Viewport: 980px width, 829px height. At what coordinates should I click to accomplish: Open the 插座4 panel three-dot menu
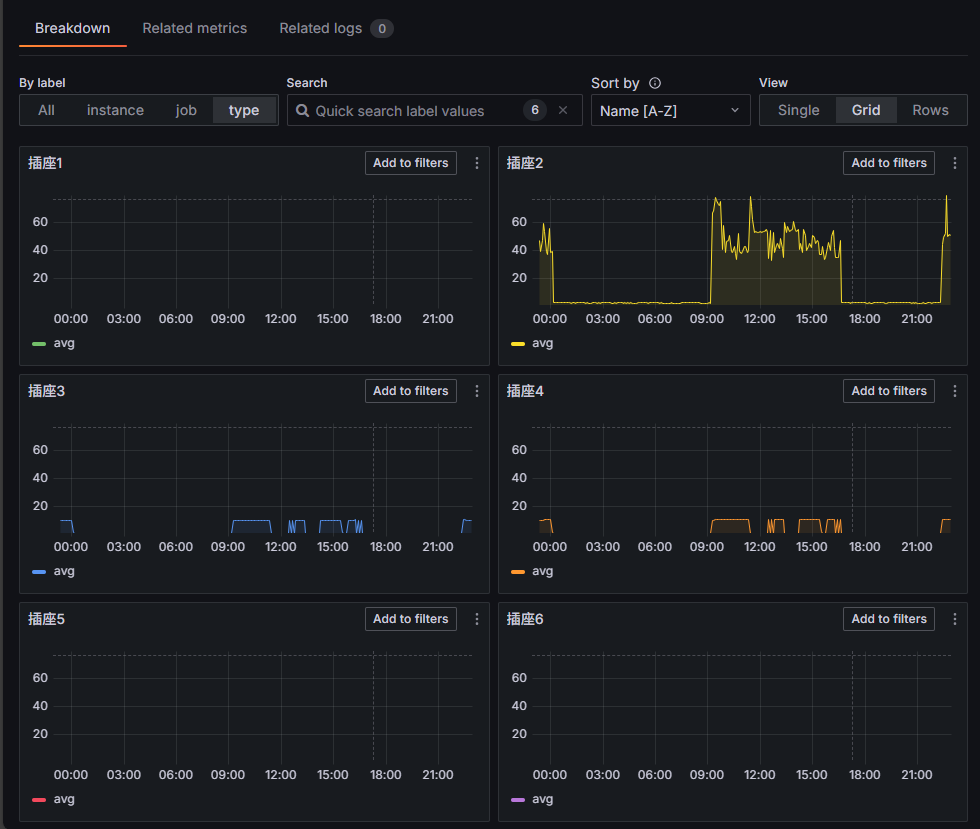[x=955, y=391]
